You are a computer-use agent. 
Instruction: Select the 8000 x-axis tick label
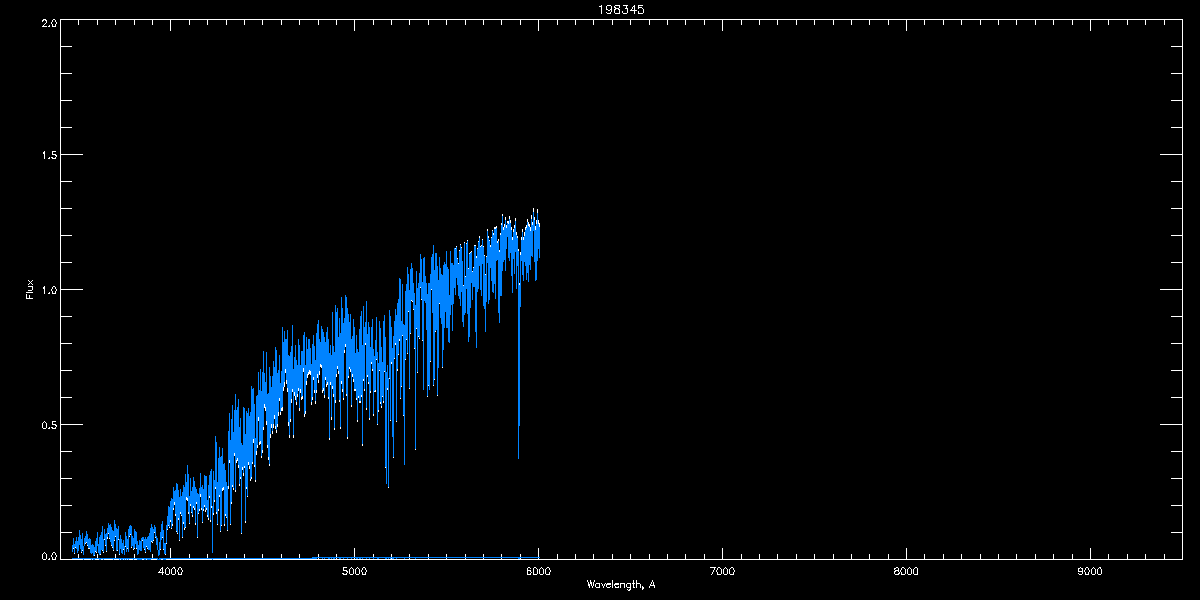point(906,571)
